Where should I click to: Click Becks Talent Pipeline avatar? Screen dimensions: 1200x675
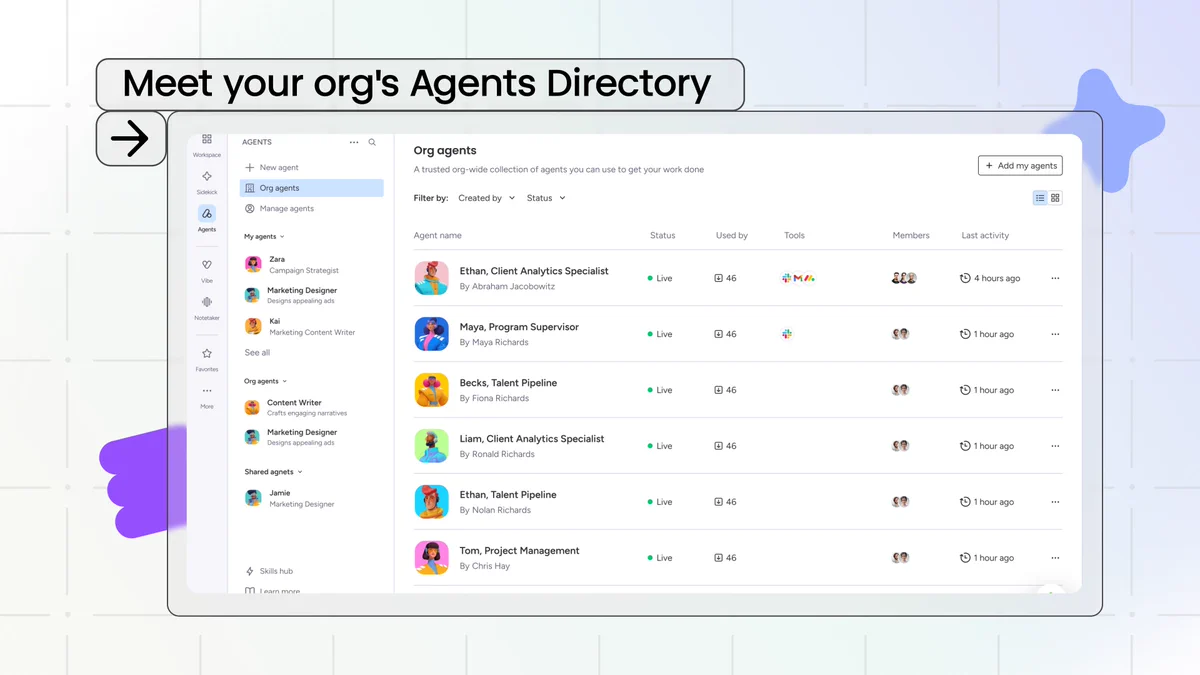[432, 390]
